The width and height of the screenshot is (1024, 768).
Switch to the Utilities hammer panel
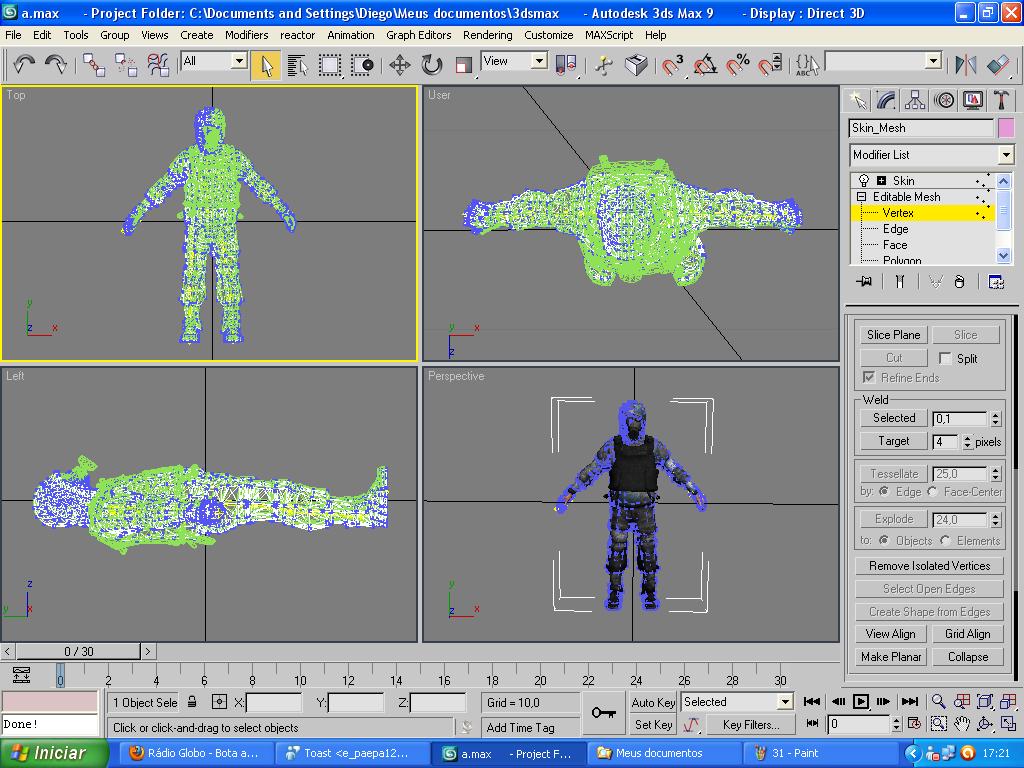(x=1001, y=100)
